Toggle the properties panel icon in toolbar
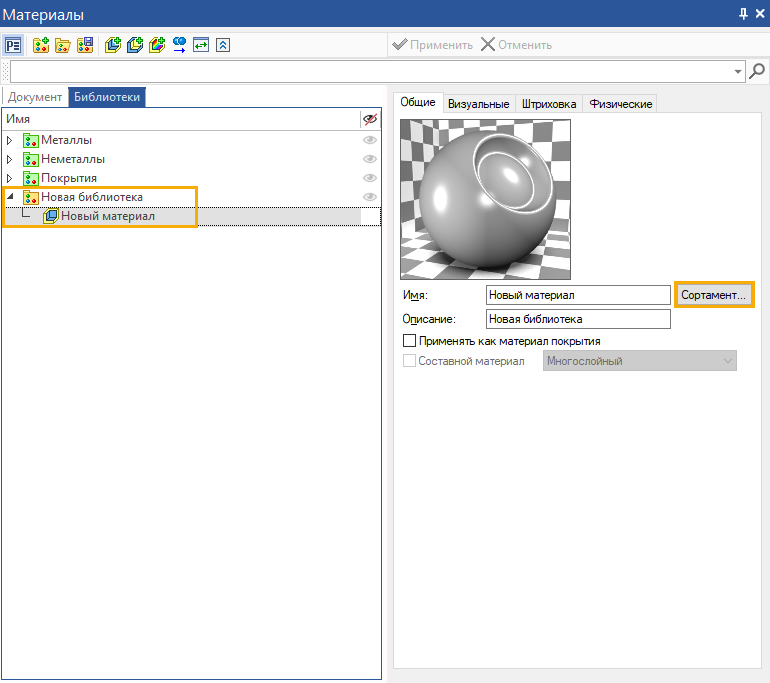Screen dimensions: 770x683 tap(13, 45)
